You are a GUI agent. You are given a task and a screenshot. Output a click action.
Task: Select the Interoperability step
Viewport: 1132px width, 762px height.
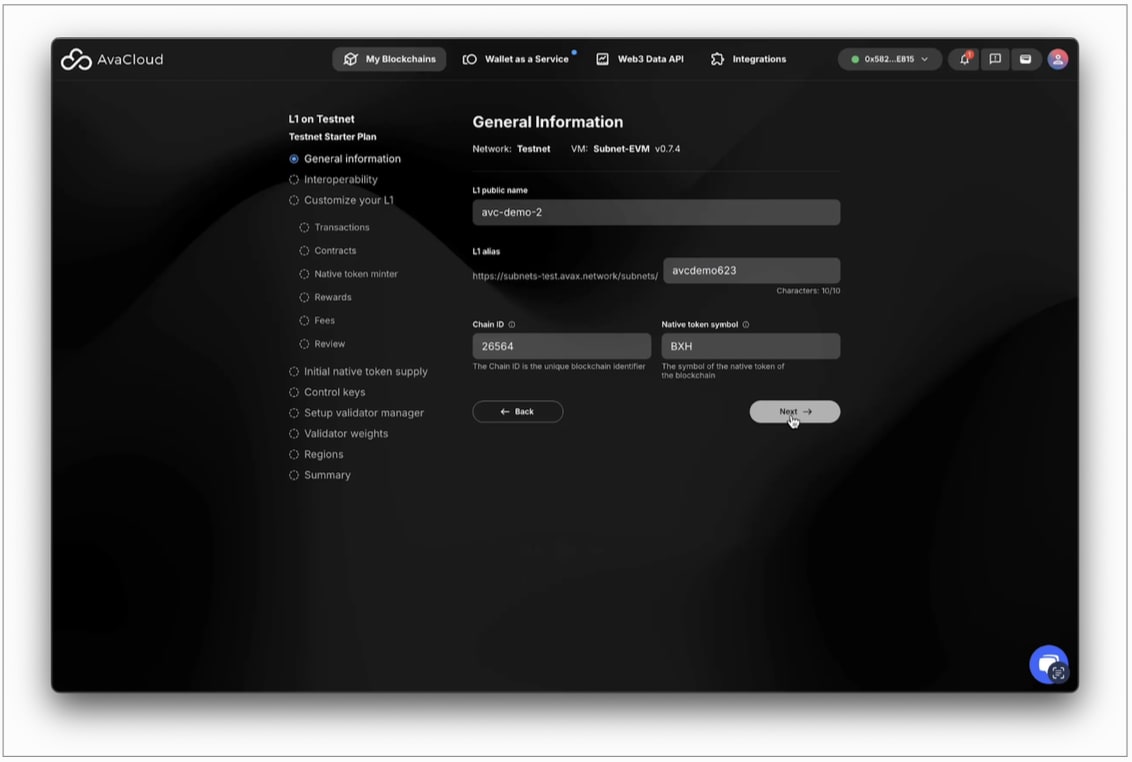pos(334,180)
